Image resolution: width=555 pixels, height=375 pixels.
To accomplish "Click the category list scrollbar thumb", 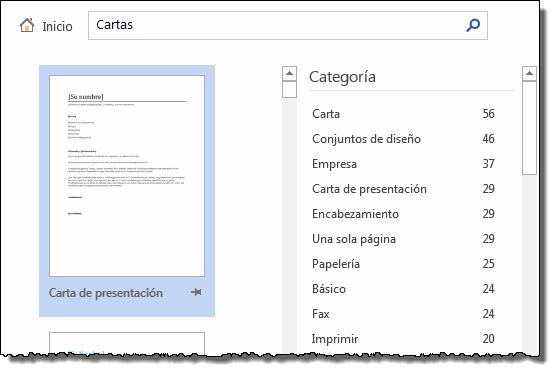I will point(529,127).
